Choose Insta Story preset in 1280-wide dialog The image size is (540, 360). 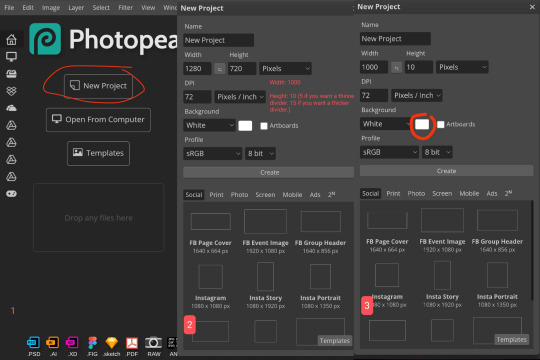point(266,286)
